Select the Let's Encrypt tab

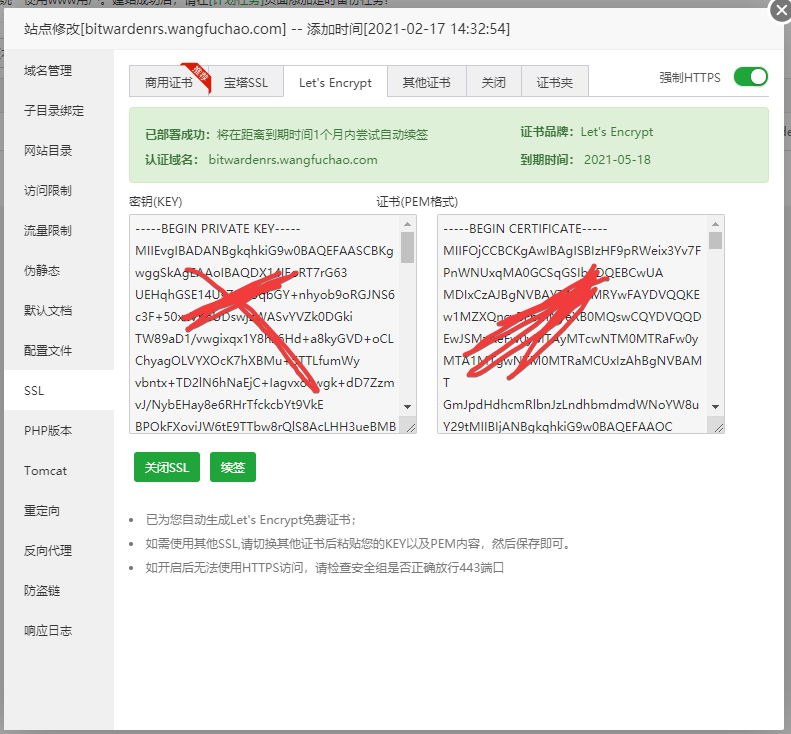(335, 82)
